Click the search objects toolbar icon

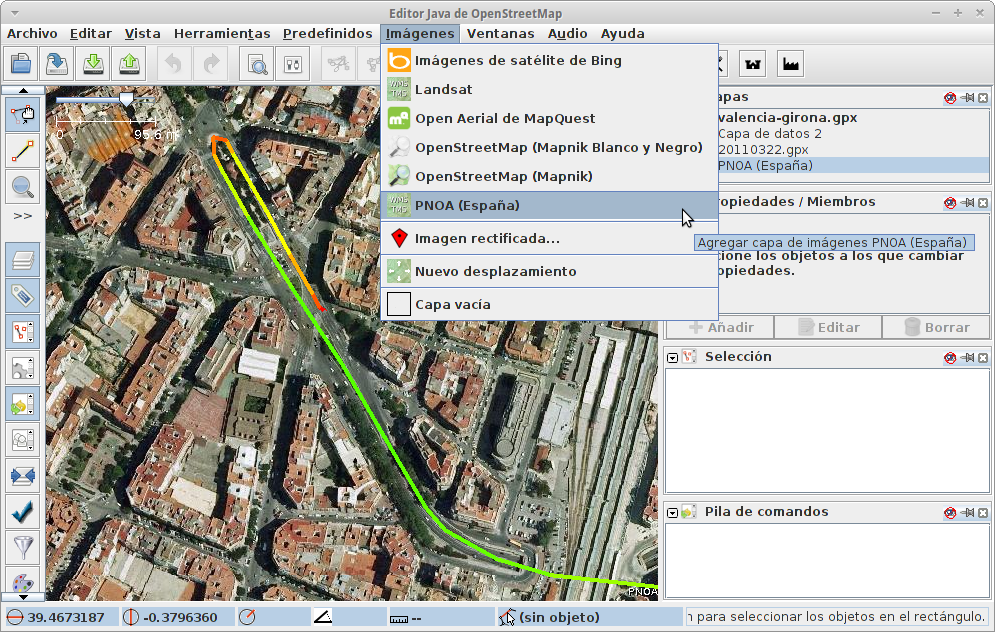coord(258,64)
